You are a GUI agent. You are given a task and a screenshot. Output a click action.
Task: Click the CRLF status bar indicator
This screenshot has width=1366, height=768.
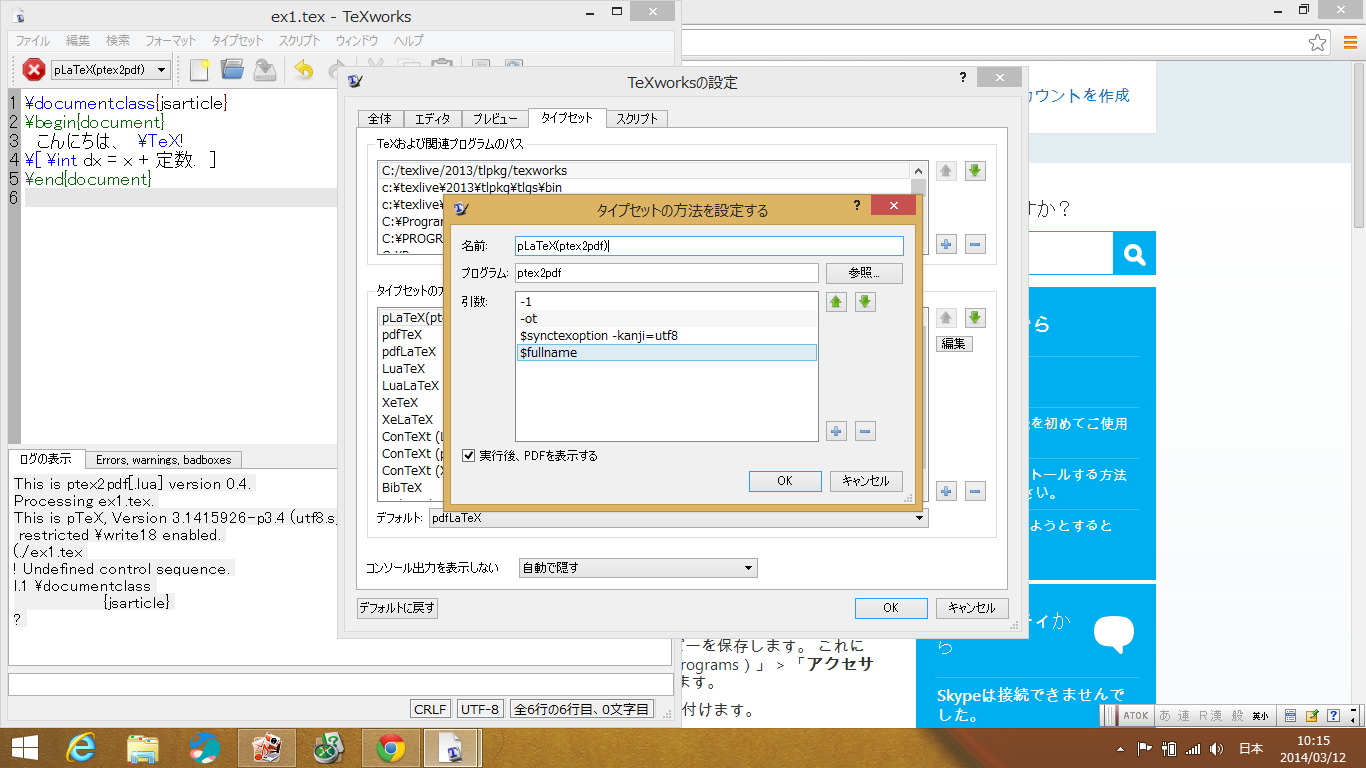click(430, 709)
